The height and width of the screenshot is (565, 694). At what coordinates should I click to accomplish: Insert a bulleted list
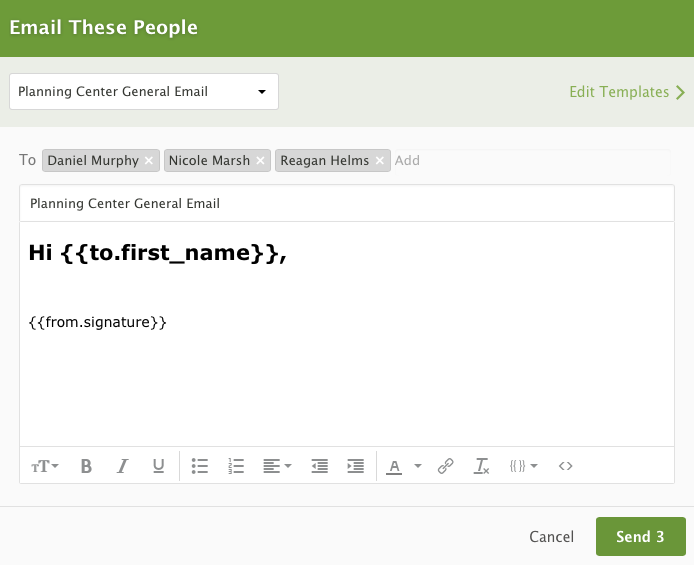click(x=200, y=466)
